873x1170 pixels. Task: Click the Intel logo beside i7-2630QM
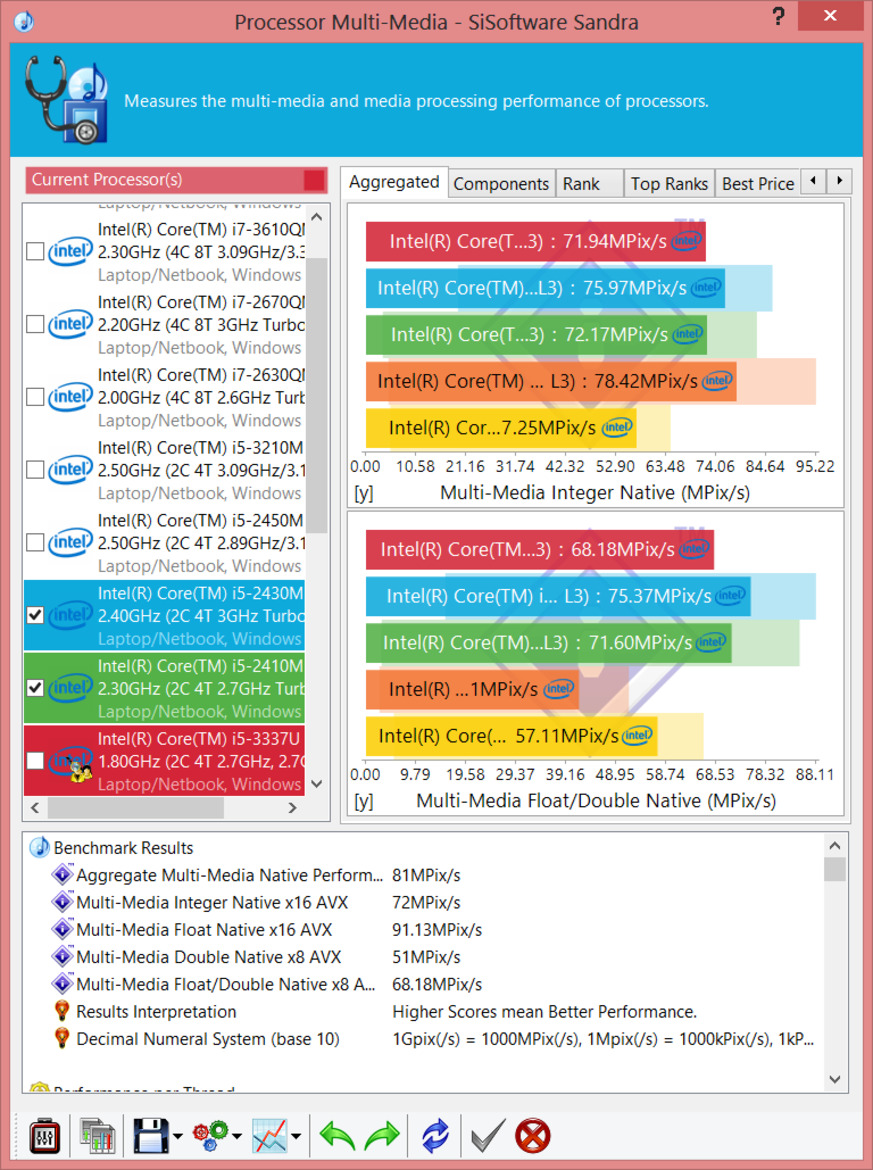pyautogui.click(x=70, y=397)
